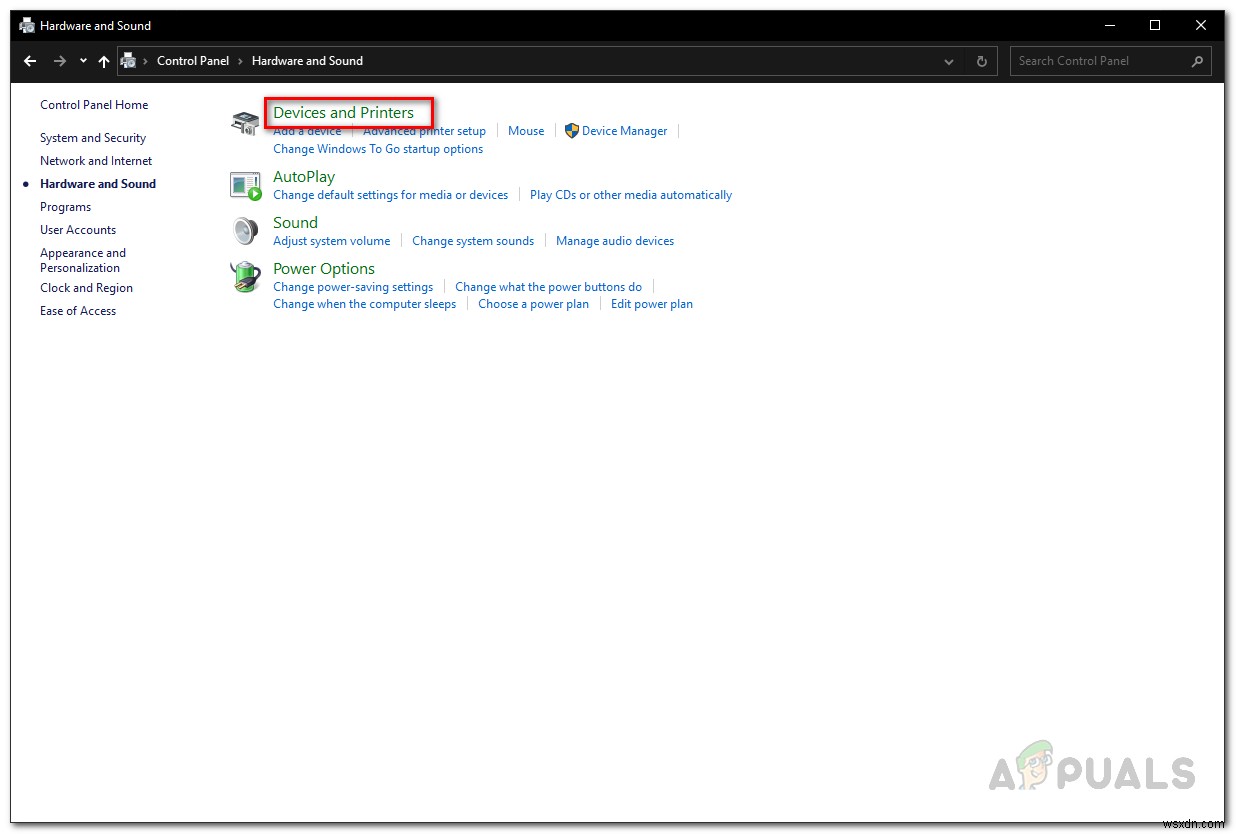Image resolution: width=1236 pixels, height=834 pixels.
Task: Change default settings for media or devices
Action: pyautogui.click(x=390, y=195)
